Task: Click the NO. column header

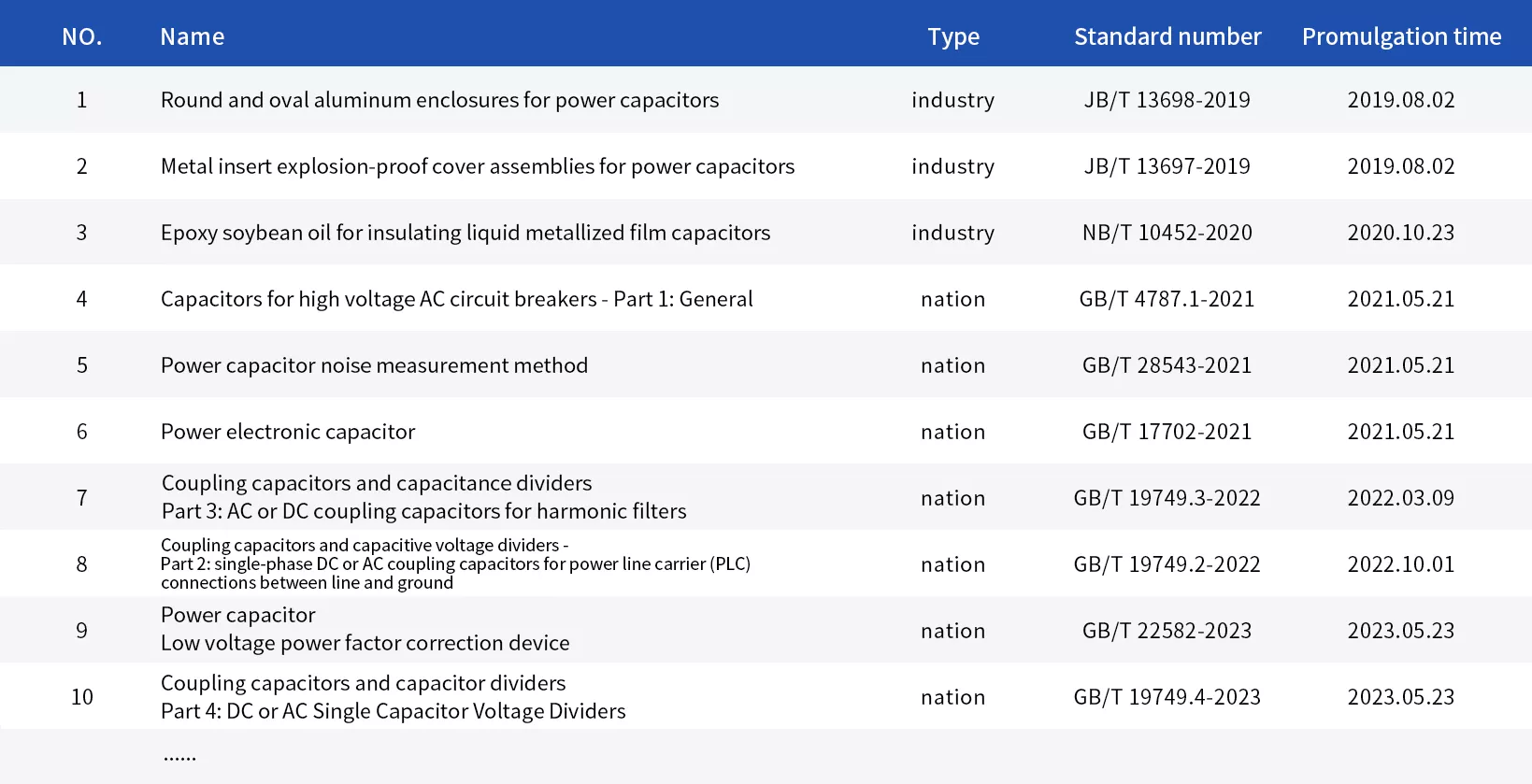Action: click(82, 36)
